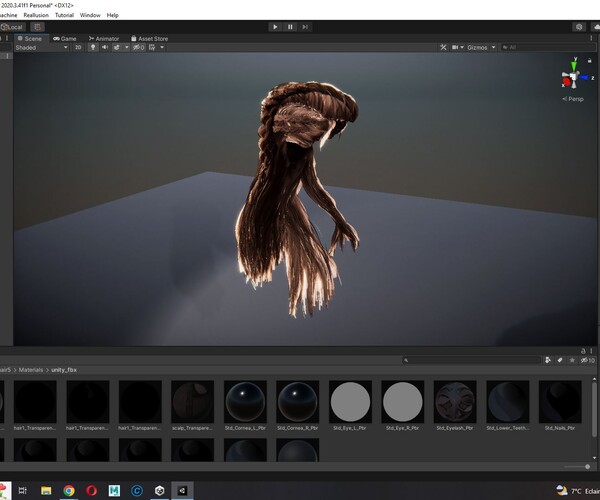
Task: Focus the Project panel search field
Action: (x=471, y=360)
